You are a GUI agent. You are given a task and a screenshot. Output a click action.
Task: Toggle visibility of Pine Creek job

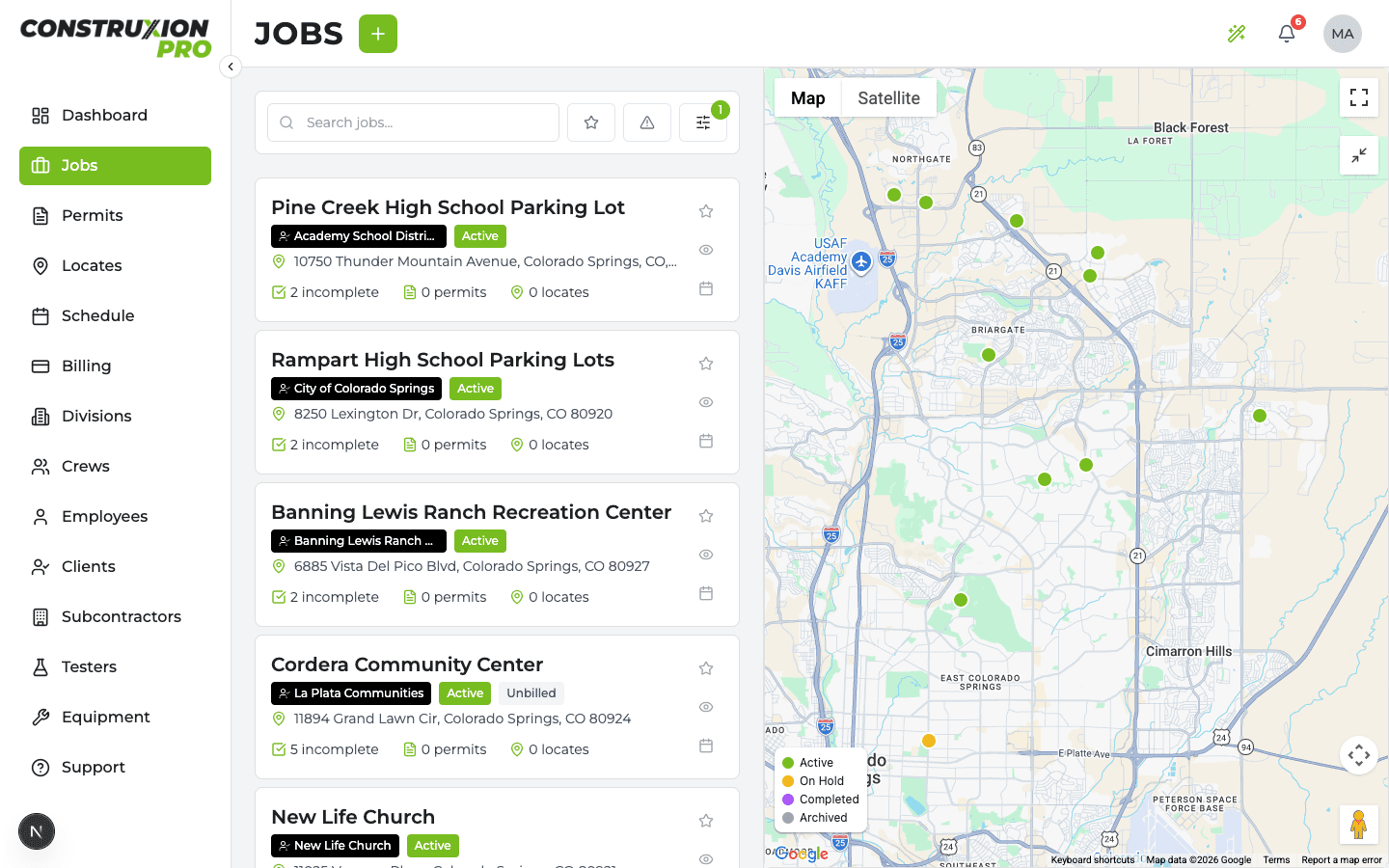click(x=706, y=250)
